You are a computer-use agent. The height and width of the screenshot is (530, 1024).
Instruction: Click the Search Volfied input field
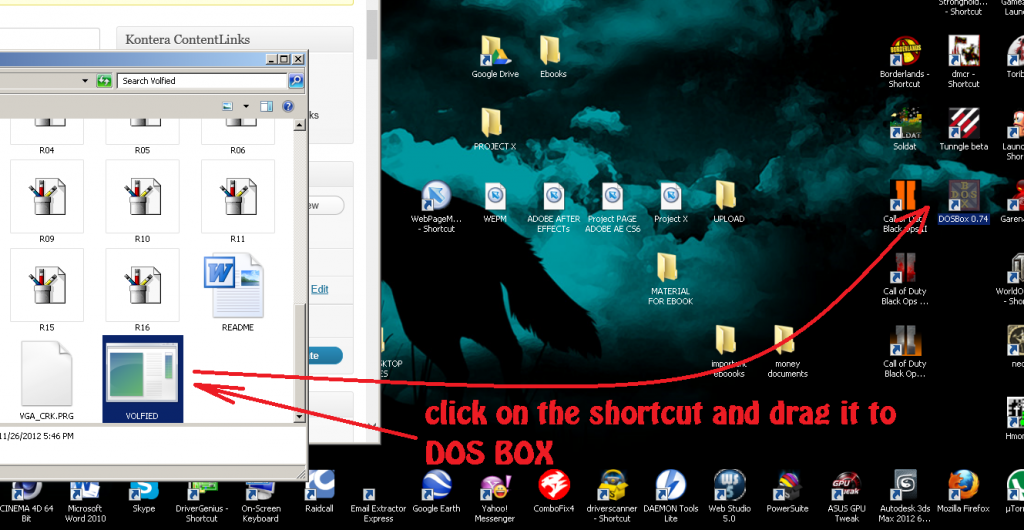tap(202, 81)
